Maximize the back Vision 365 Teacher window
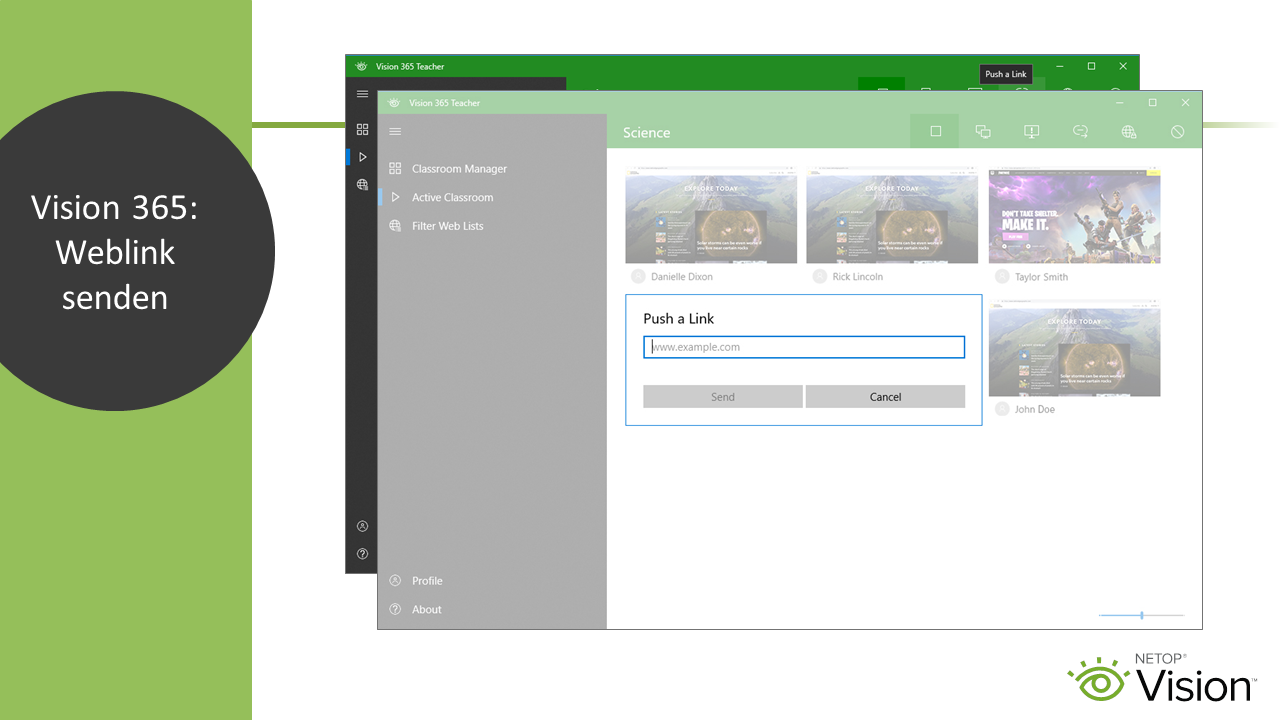This screenshot has height=720, width=1280. point(1091,66)
